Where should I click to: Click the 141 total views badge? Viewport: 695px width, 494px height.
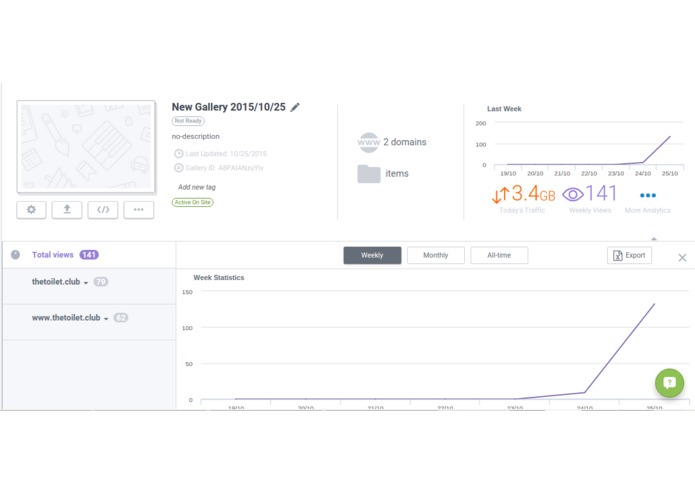click(89, 255)
